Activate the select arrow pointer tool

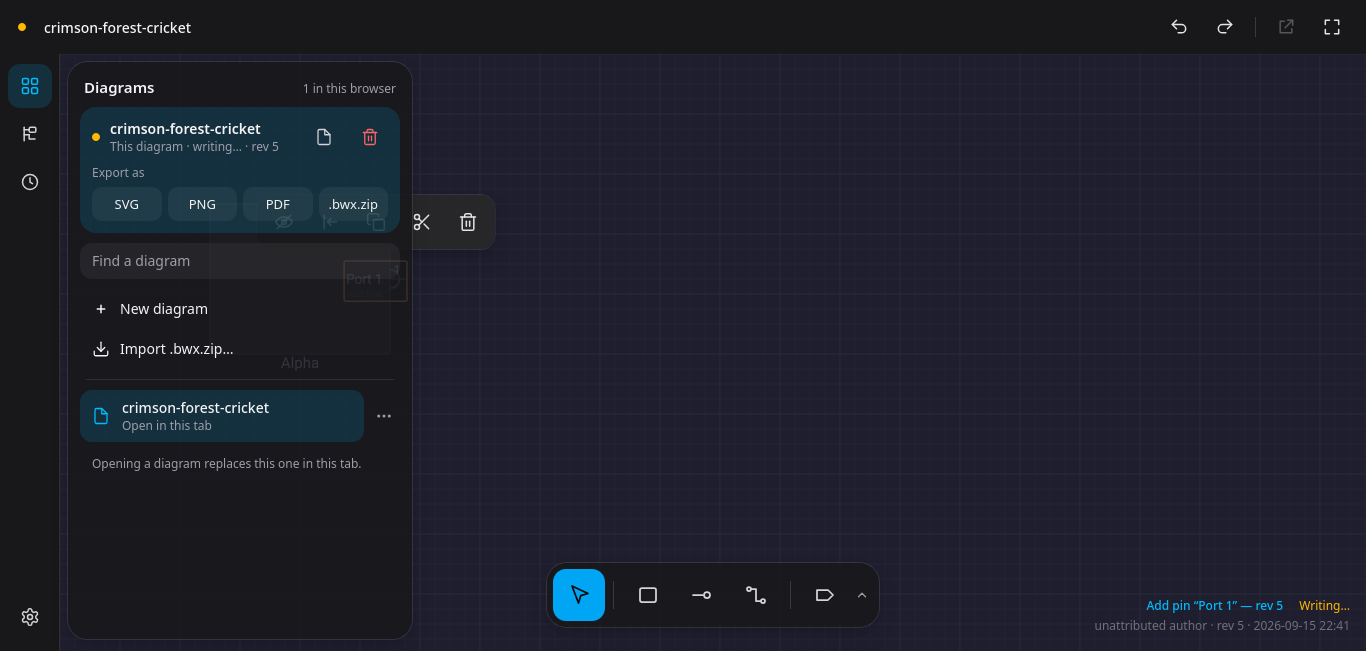[x=579, y=595]
